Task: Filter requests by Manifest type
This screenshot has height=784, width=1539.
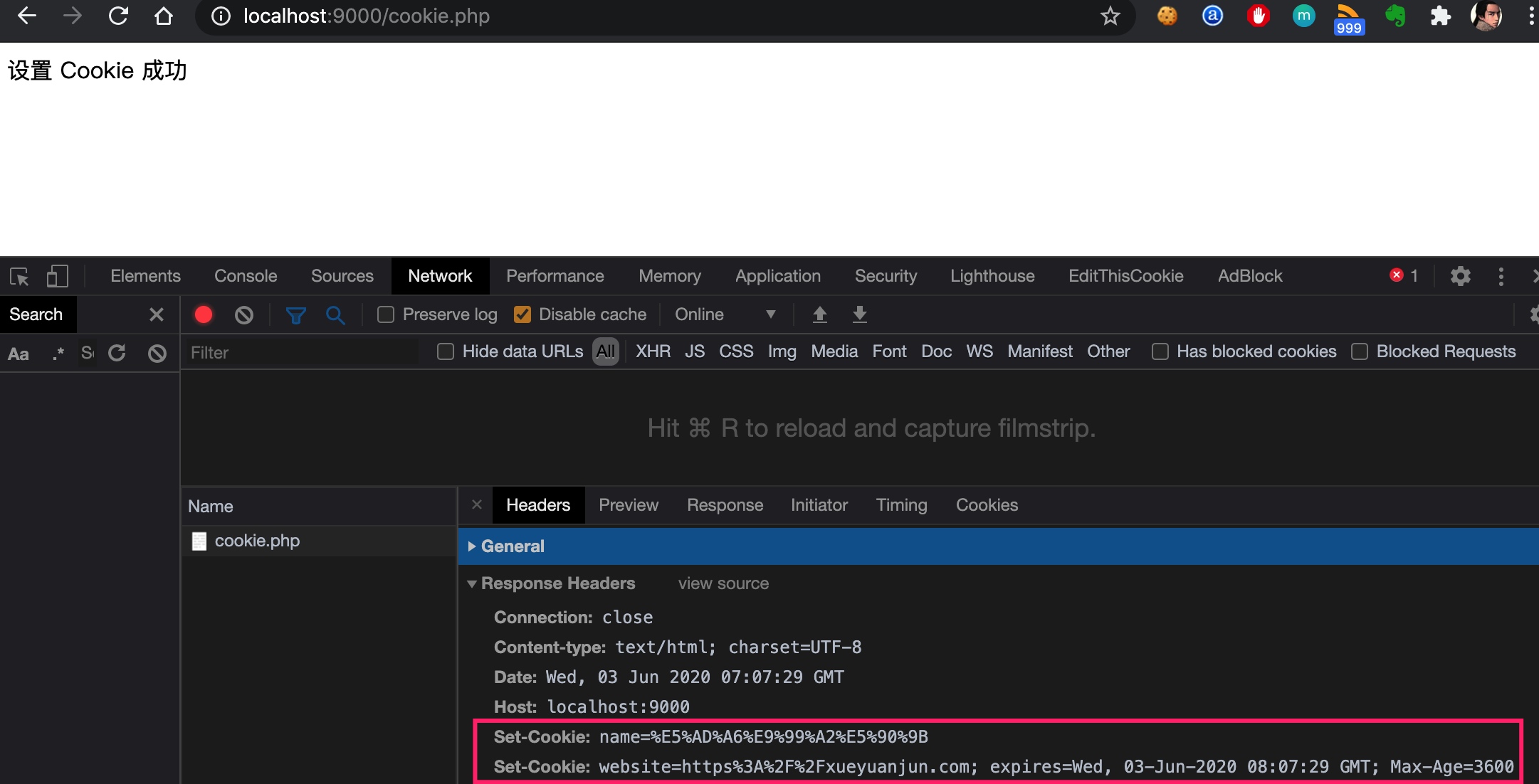Action: 1040,351
